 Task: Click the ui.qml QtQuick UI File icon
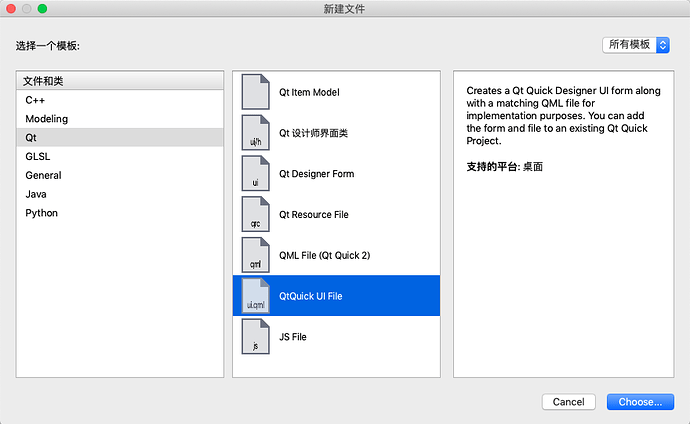click(x=255, y=296)
